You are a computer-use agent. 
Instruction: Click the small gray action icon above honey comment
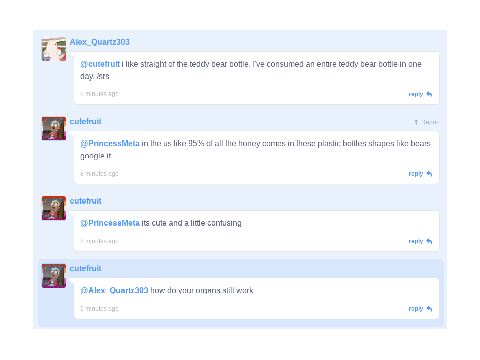[x=416, y=122]
